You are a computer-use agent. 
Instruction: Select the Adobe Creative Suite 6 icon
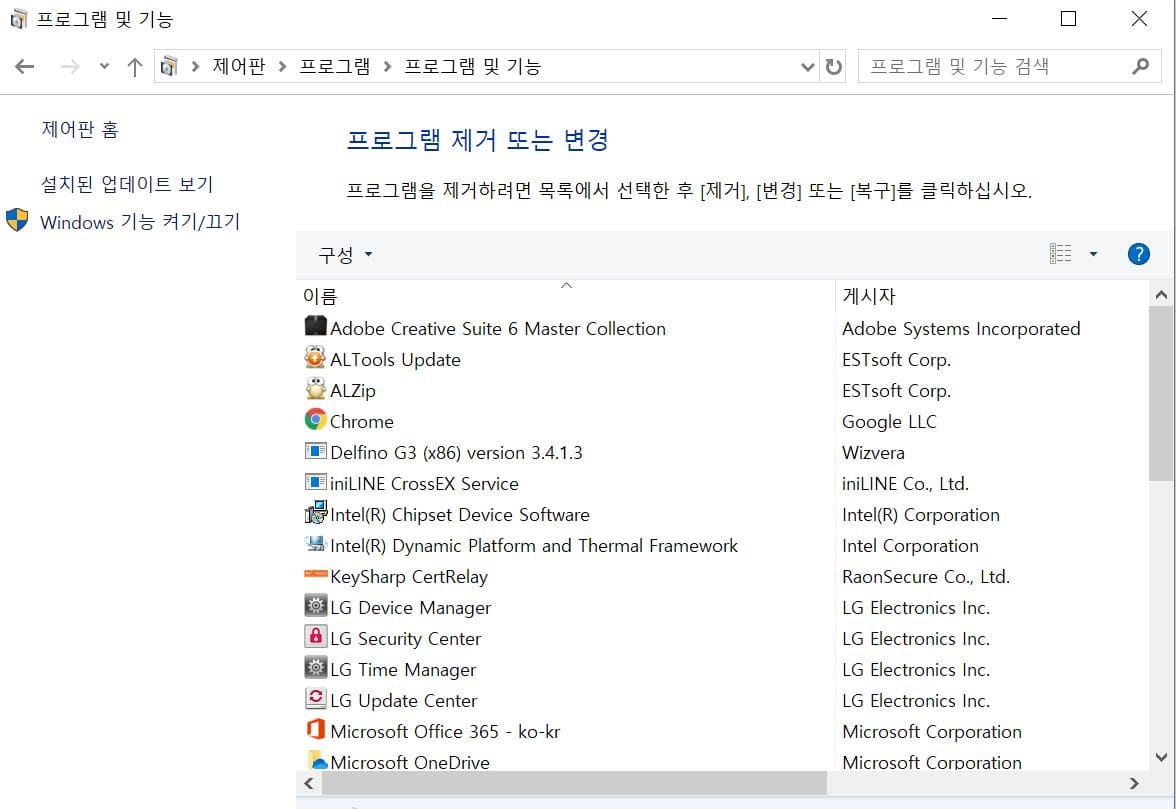pyautogui.click(x=316, y=326)
